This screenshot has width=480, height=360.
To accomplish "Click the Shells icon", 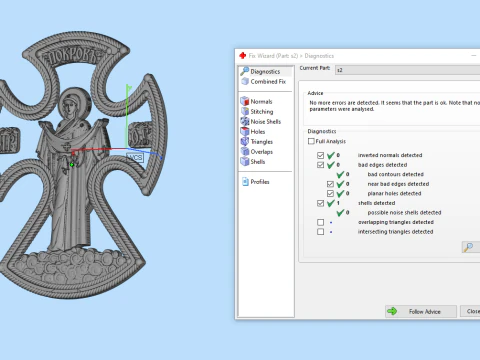I will (x=245, y=161).
